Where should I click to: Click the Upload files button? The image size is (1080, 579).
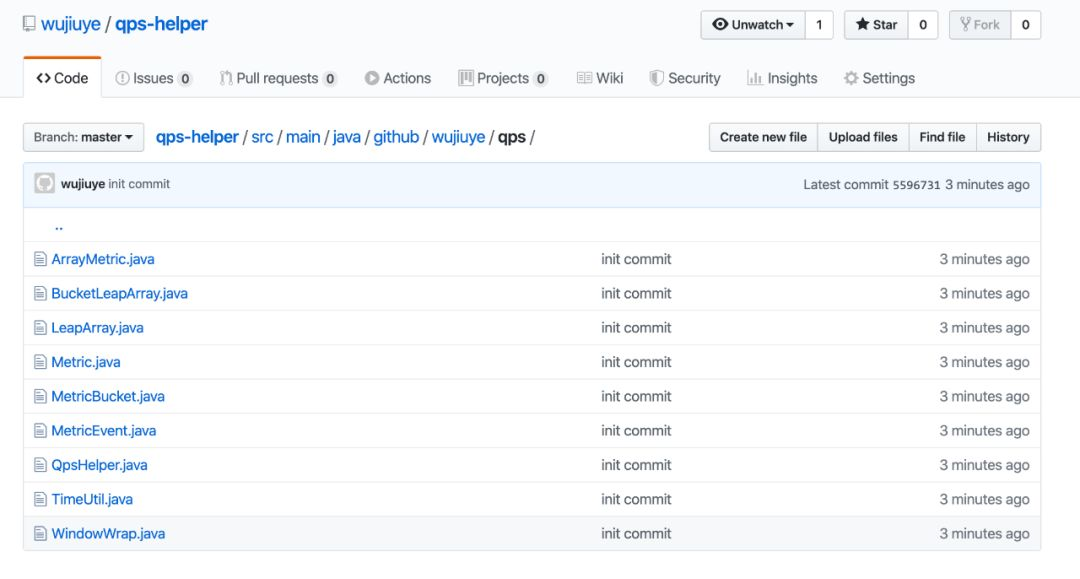point(863,137)
